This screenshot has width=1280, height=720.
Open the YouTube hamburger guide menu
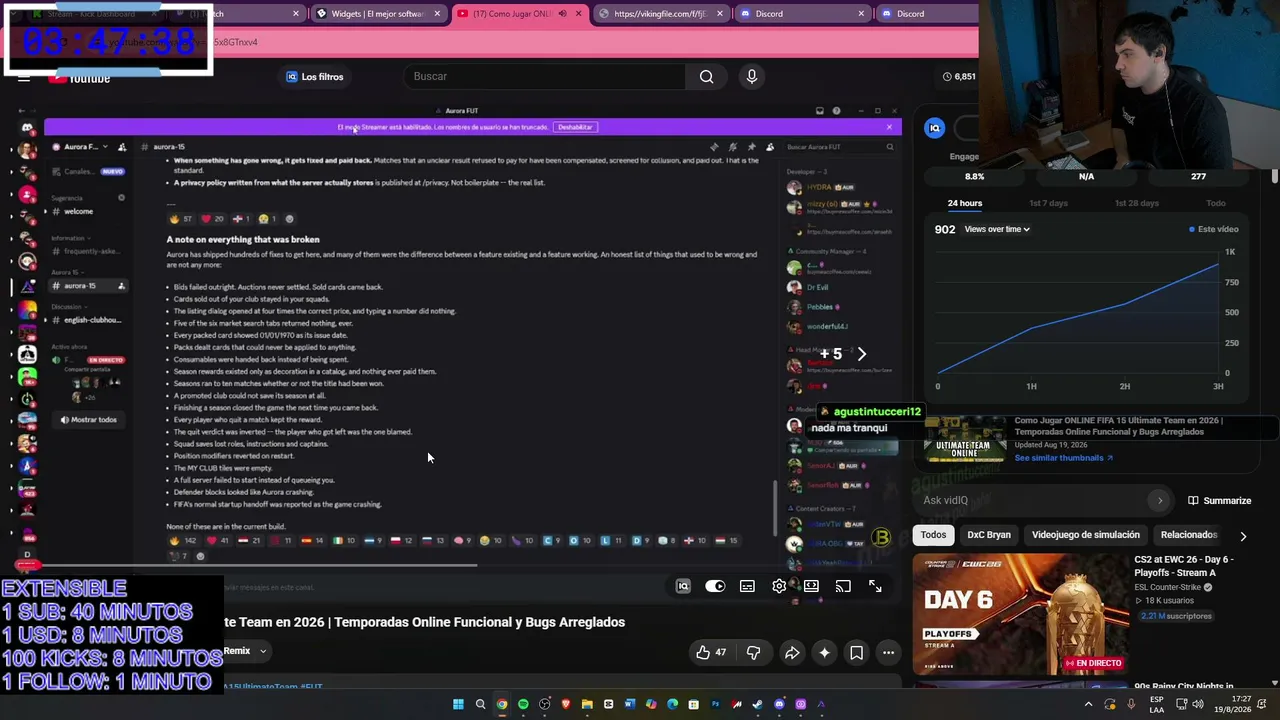pyautogui.click(x=23, y=79)
